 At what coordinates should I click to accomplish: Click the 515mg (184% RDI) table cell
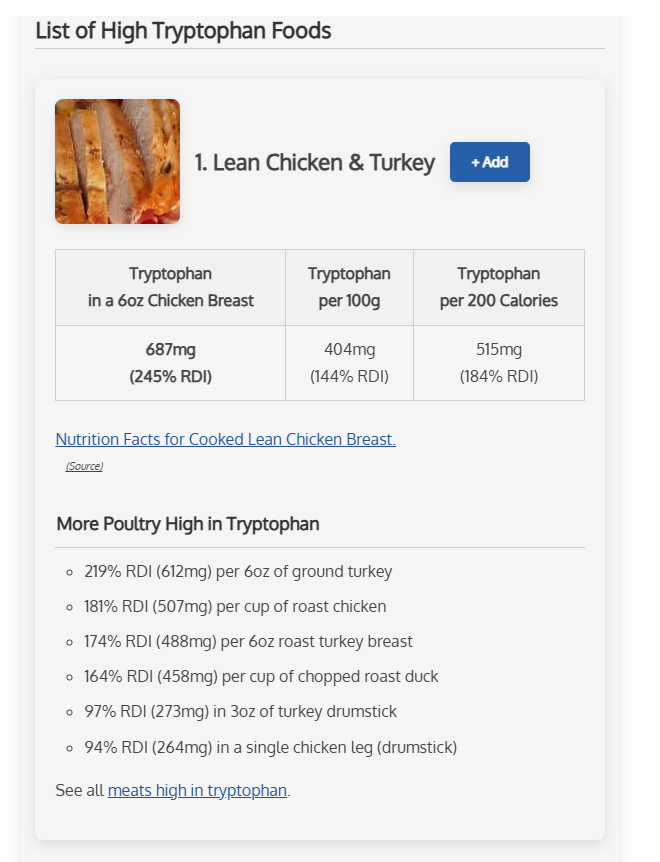pos(499,363)
